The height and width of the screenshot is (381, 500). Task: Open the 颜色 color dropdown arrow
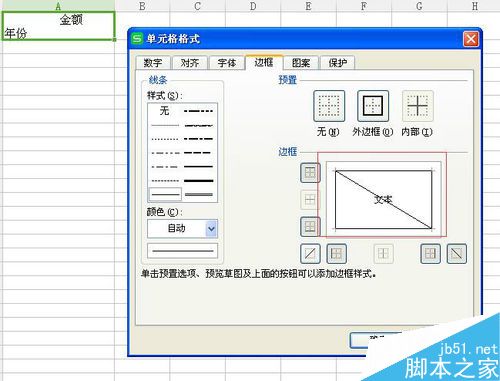211,229
